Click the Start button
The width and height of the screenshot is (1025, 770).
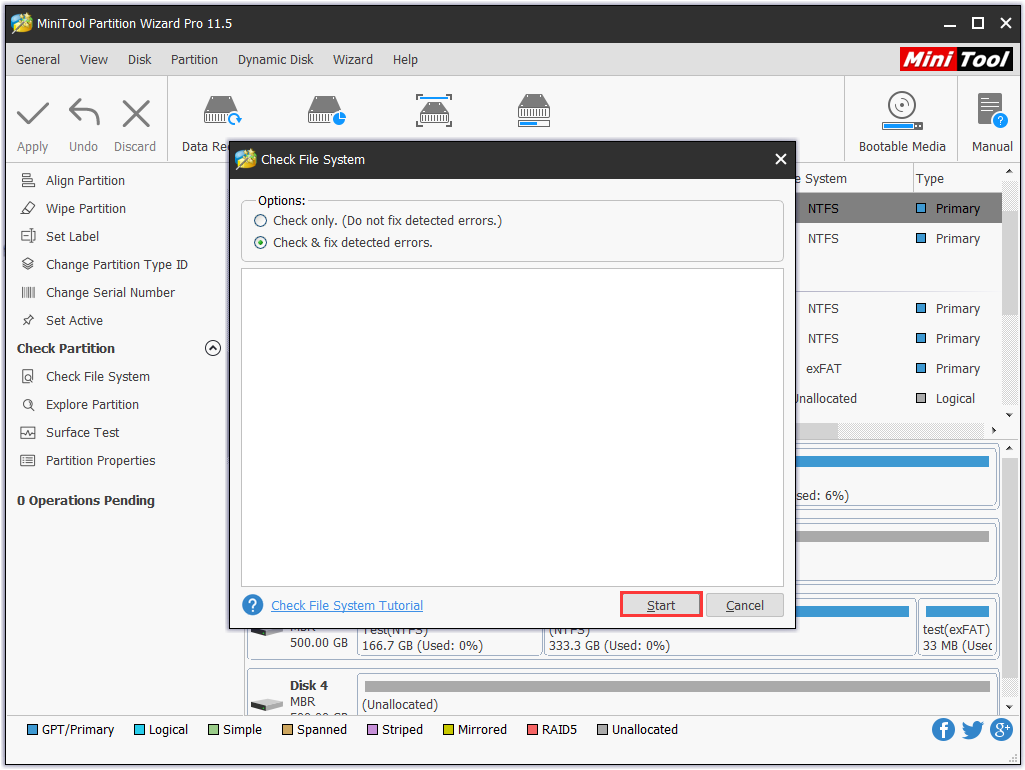(661, 605)
